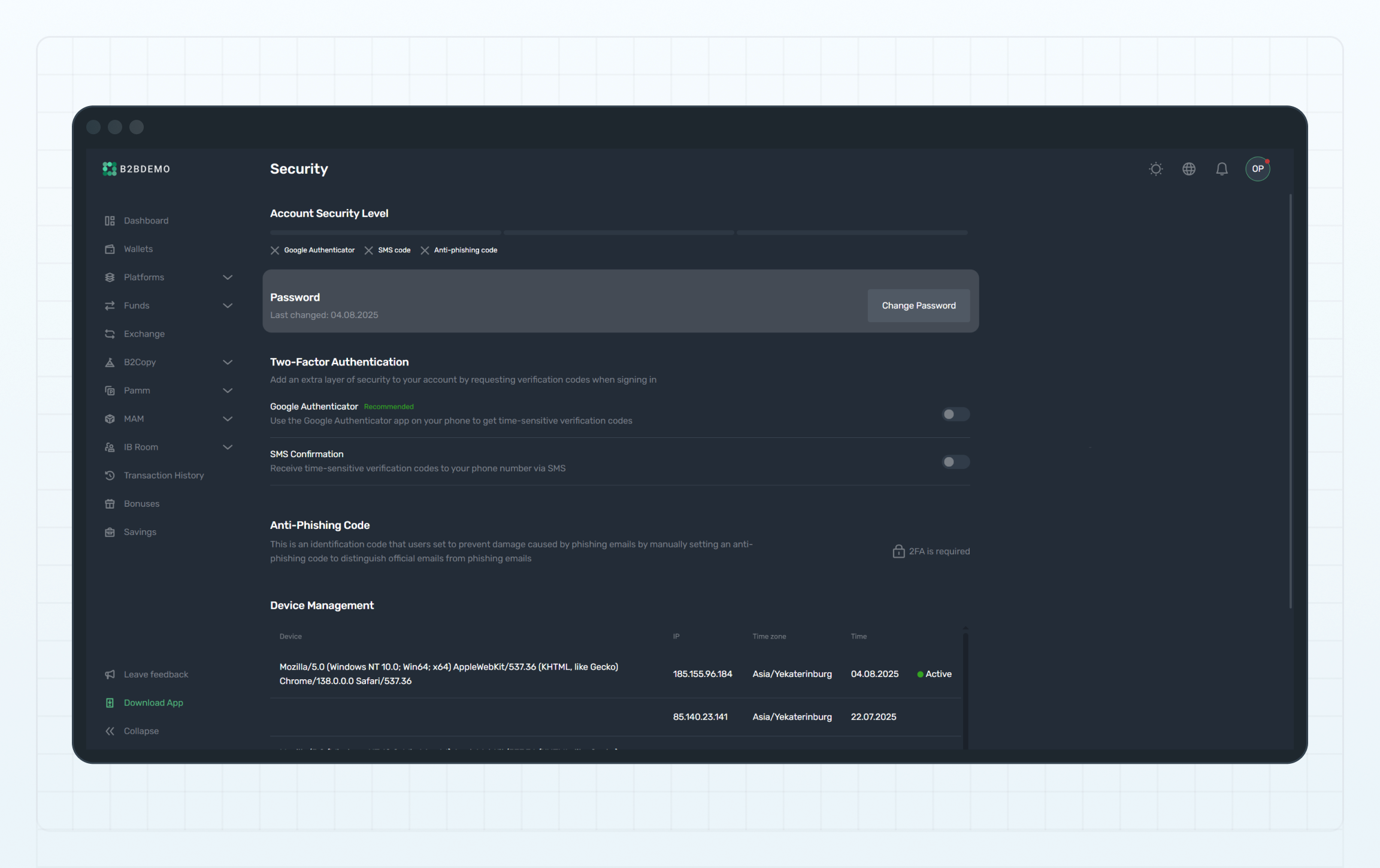1380x868 pixels.
Task: Open Transaction History page
Action: pos(164,475)
